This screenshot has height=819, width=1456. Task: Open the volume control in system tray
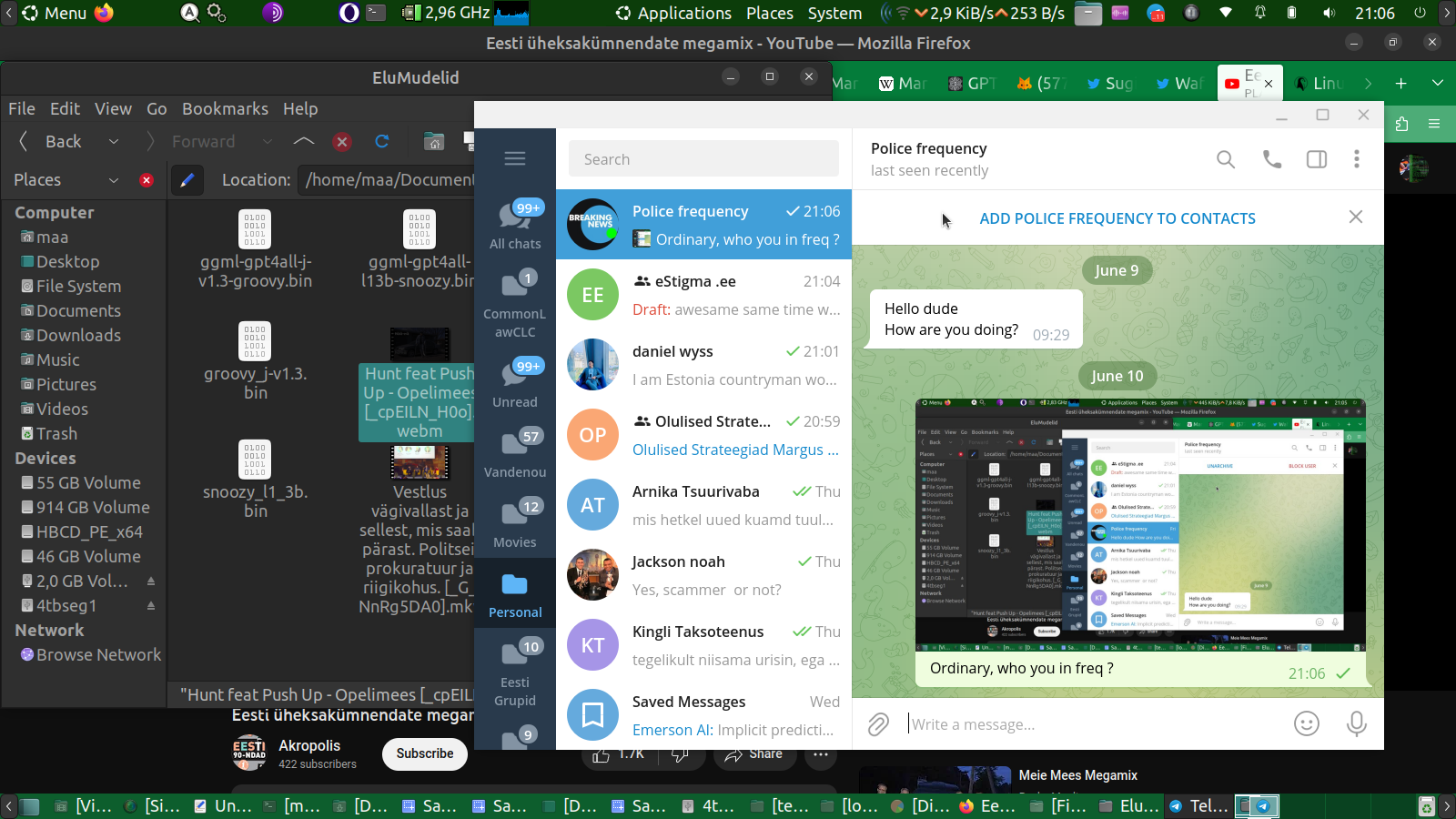tap(1330, 13)
